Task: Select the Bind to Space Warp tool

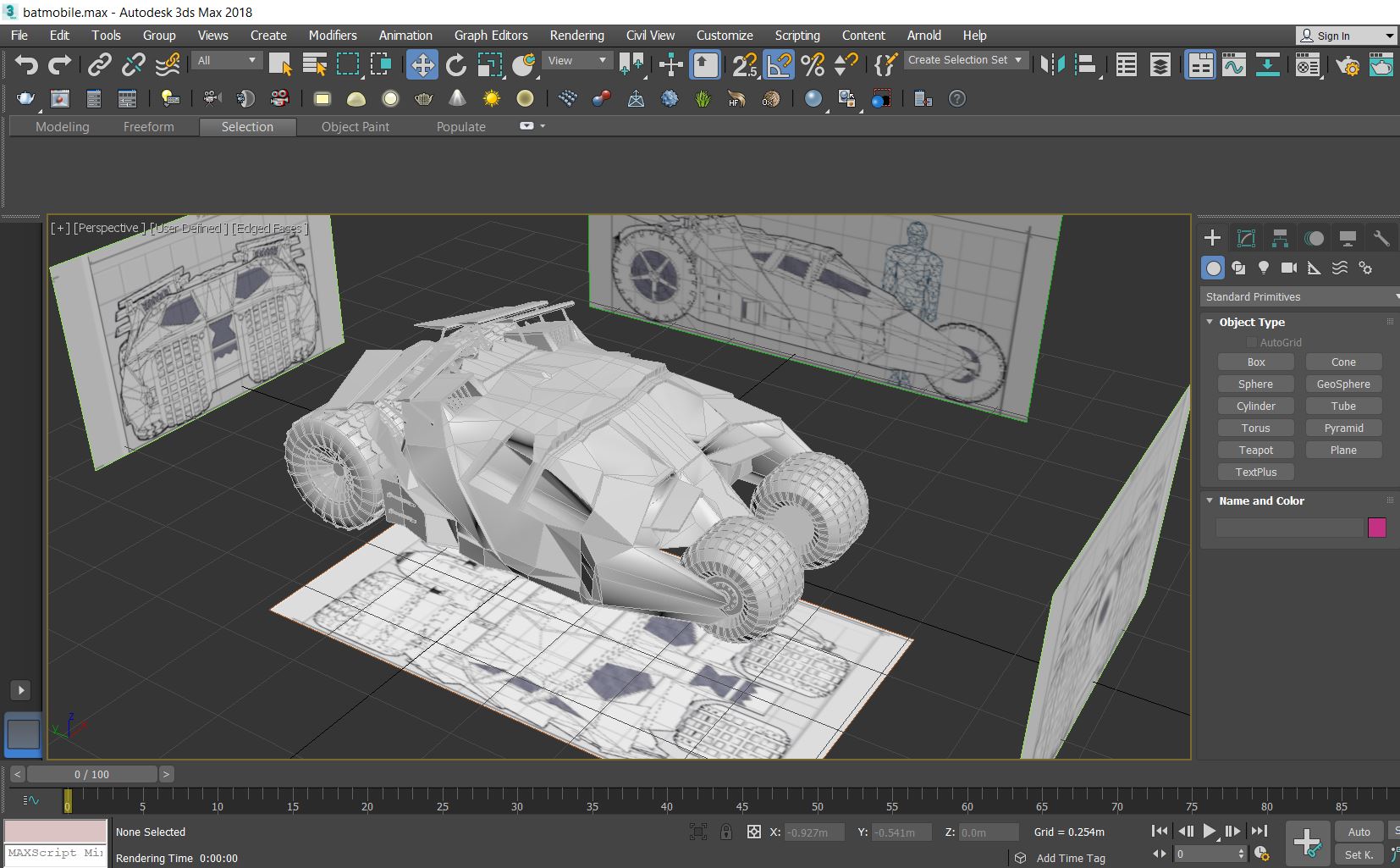Action: [x=168, y=64]
